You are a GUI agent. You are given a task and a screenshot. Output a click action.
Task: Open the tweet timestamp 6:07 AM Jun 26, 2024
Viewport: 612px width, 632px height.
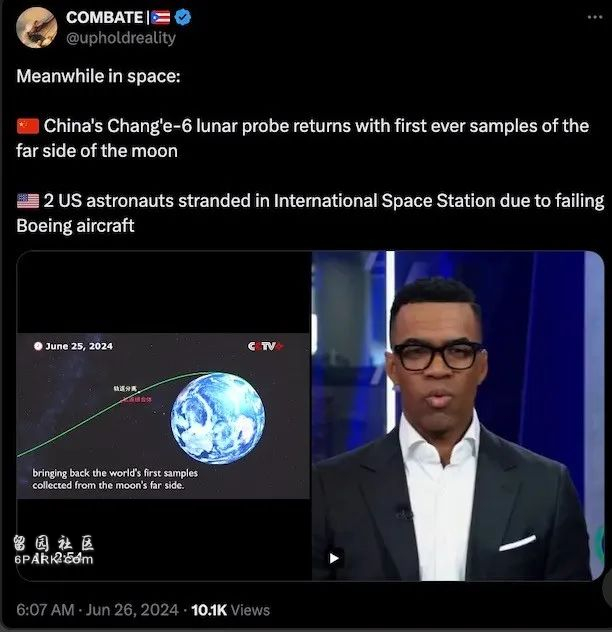(97, 610)
